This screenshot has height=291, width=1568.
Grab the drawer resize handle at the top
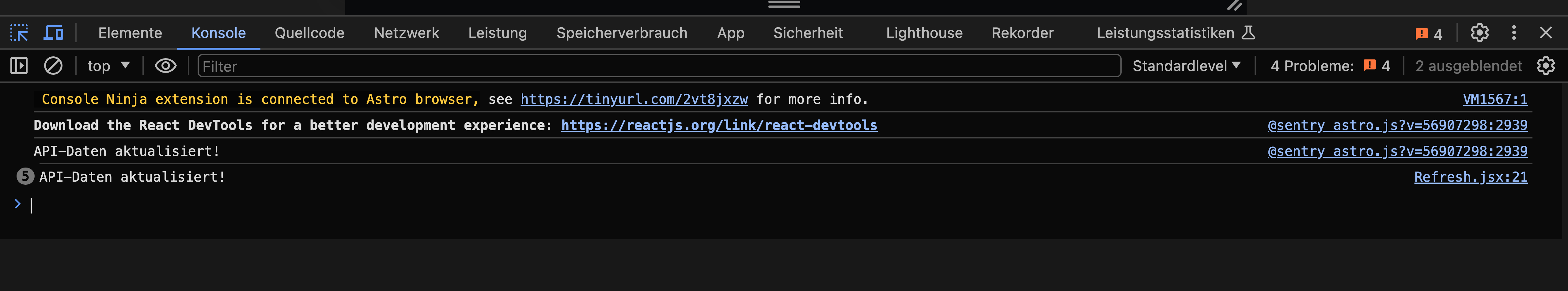(x=784, y=5)
